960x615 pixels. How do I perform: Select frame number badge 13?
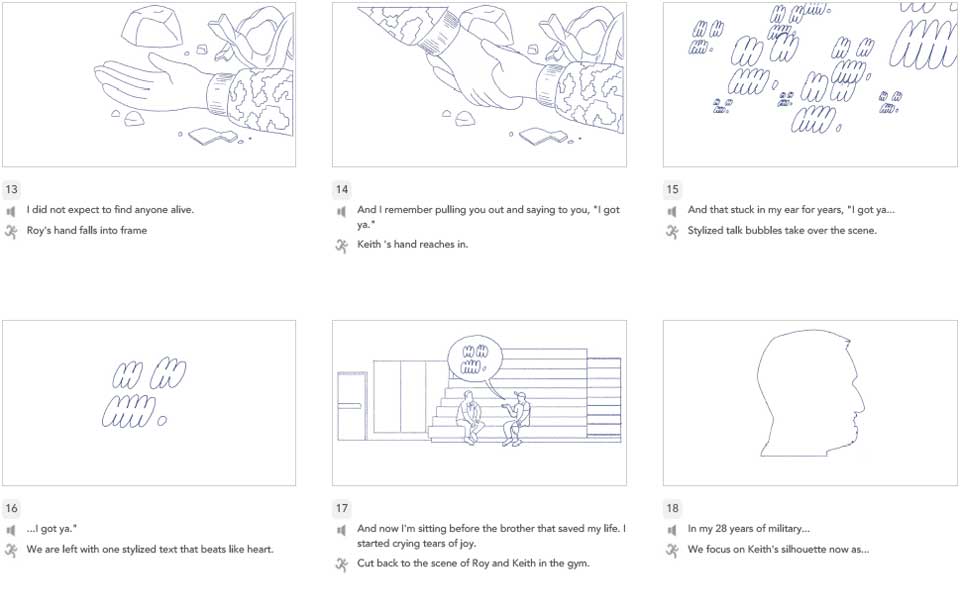[12, 189]
